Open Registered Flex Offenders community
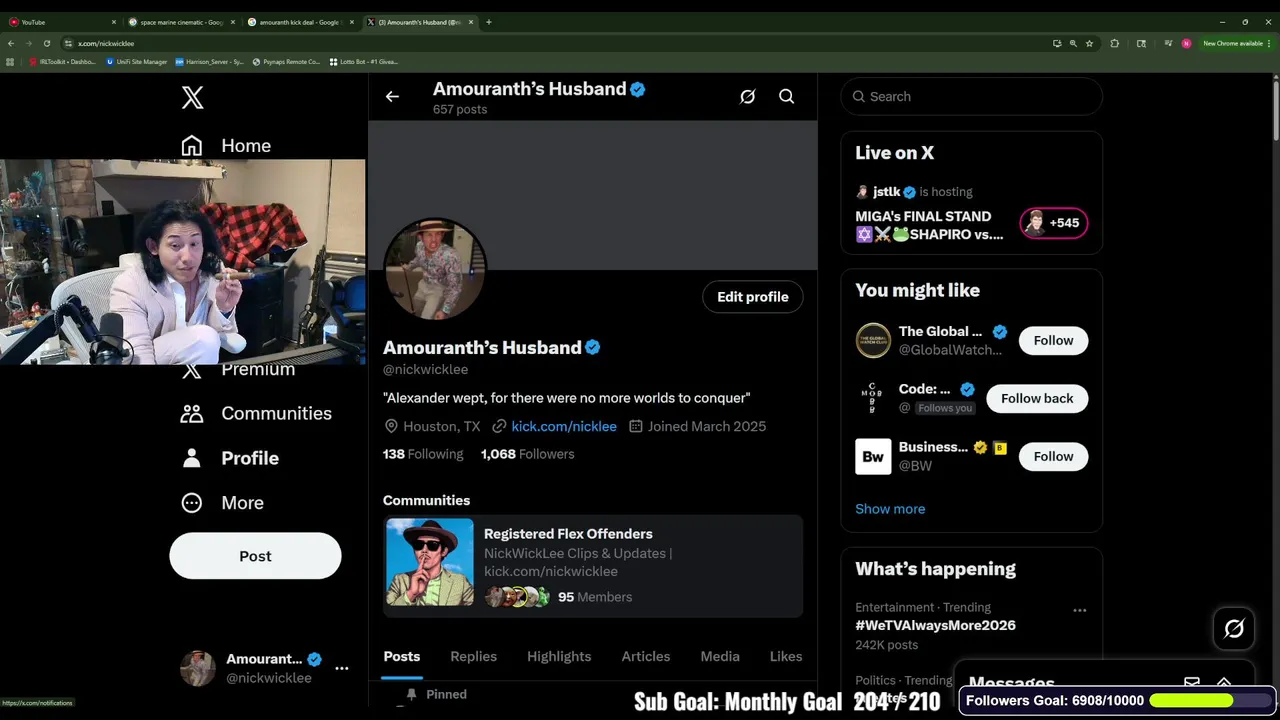Viewport: 1280px width, 720px height. 593,566
